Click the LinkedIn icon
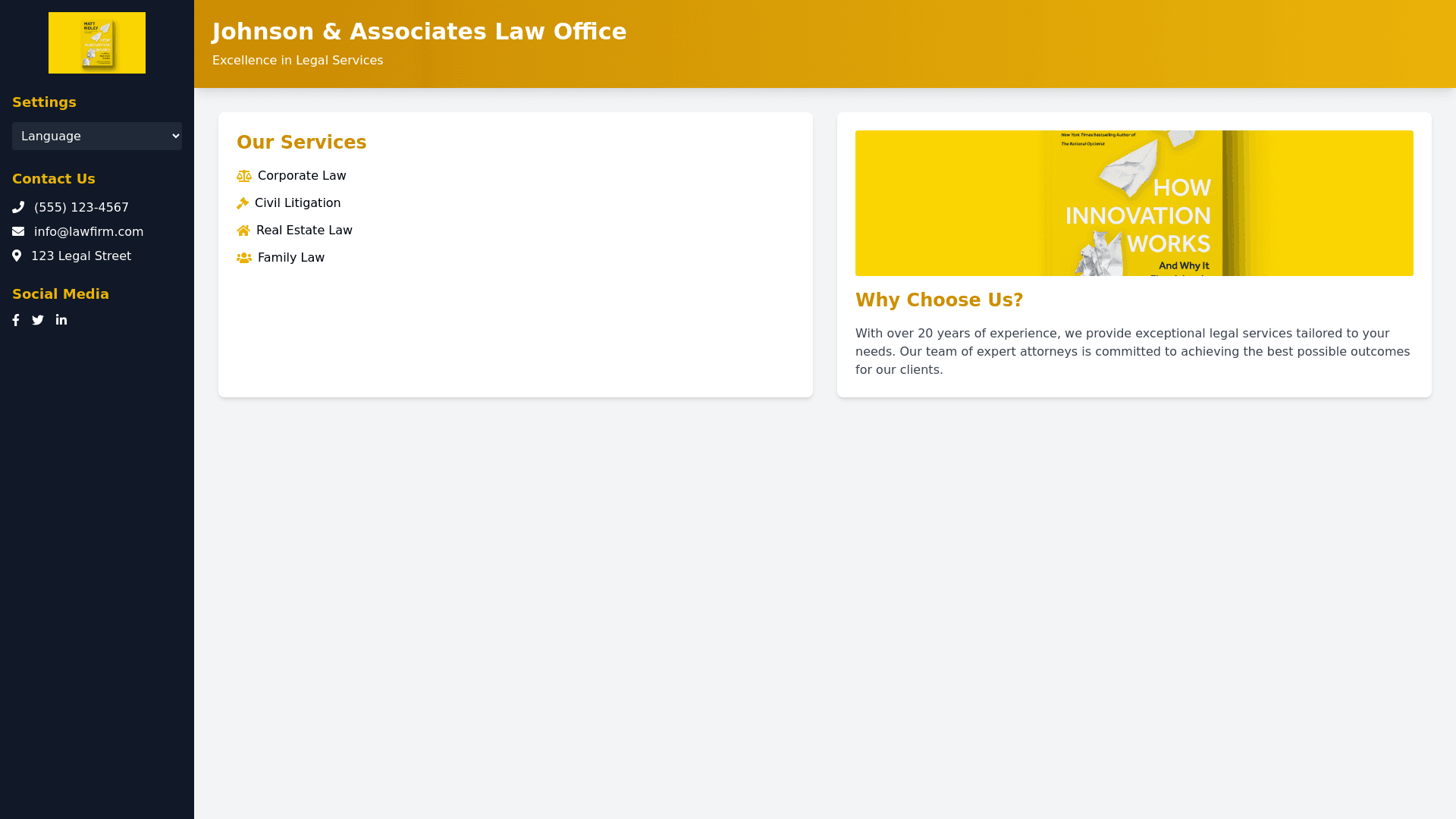Screen dimensions: 1456x819 coord(61,320)
